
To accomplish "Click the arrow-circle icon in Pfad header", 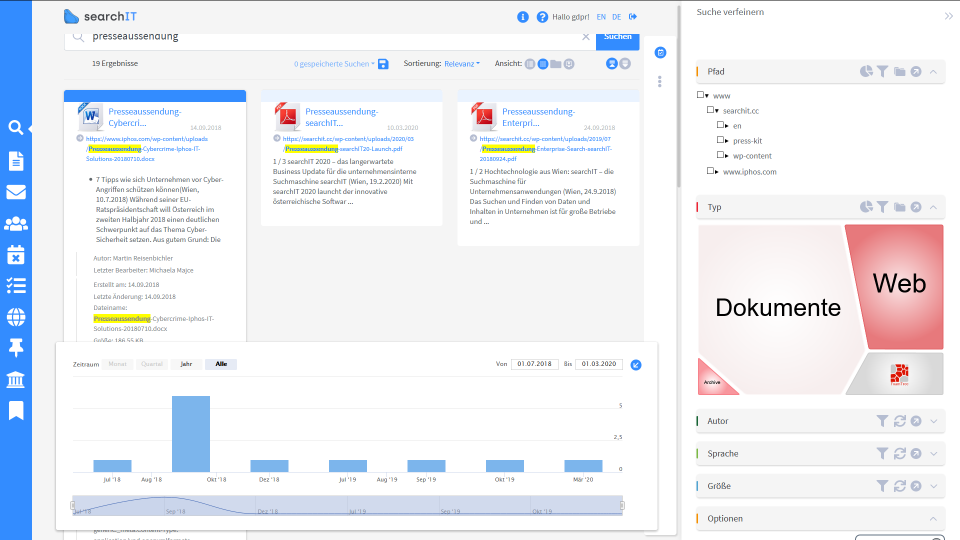I will [x=916, y=72].
